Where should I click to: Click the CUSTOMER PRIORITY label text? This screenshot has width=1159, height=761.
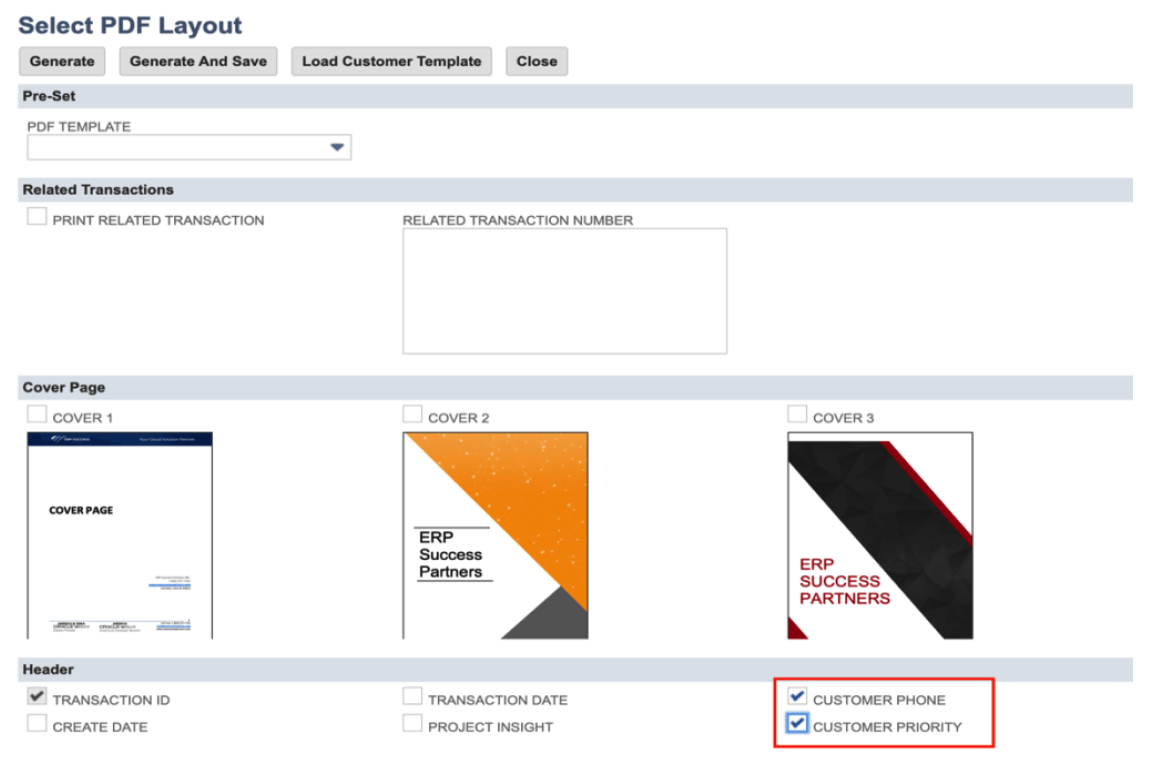point(887,727)
